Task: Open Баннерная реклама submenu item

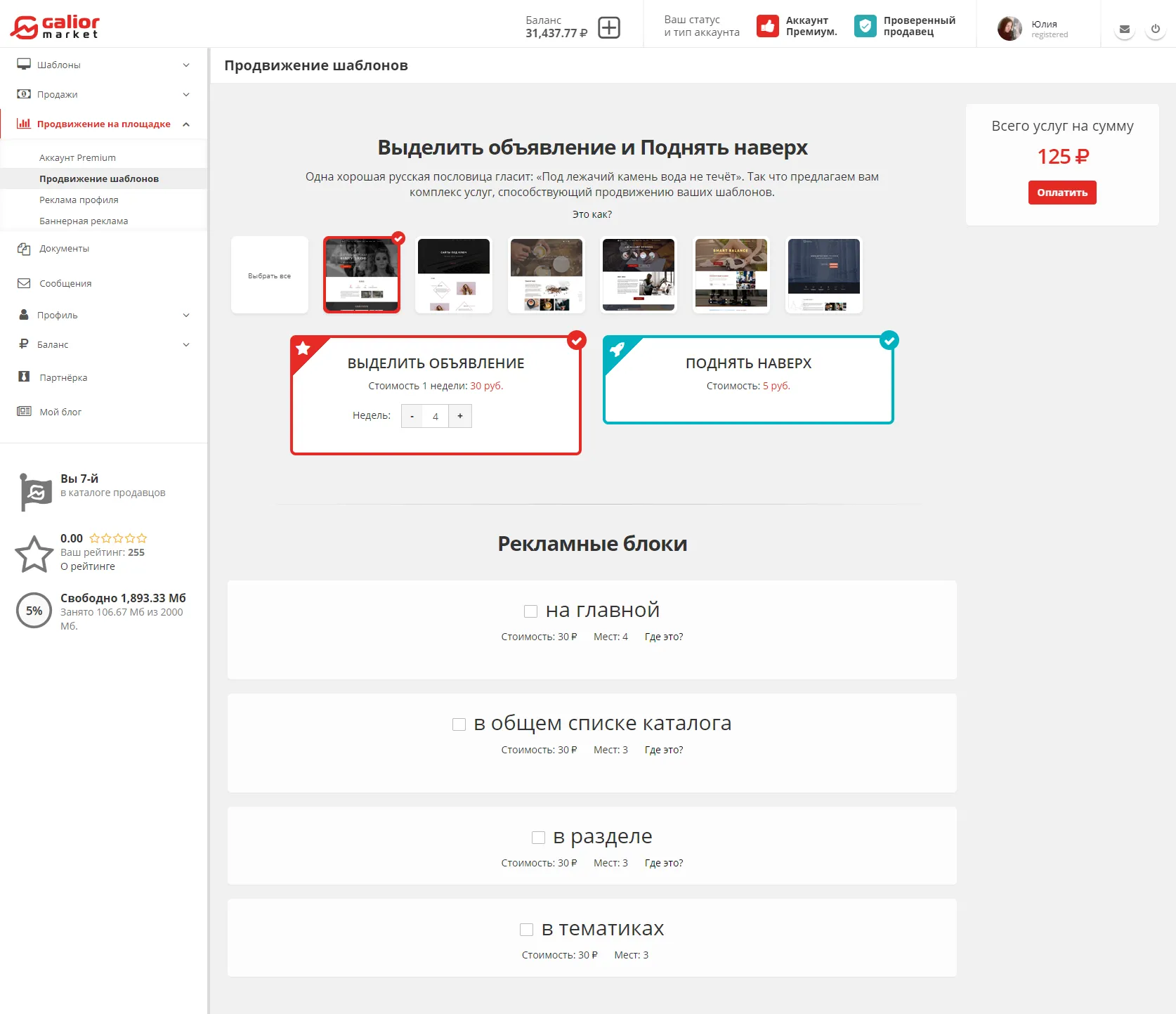Action: pos(84,221)
